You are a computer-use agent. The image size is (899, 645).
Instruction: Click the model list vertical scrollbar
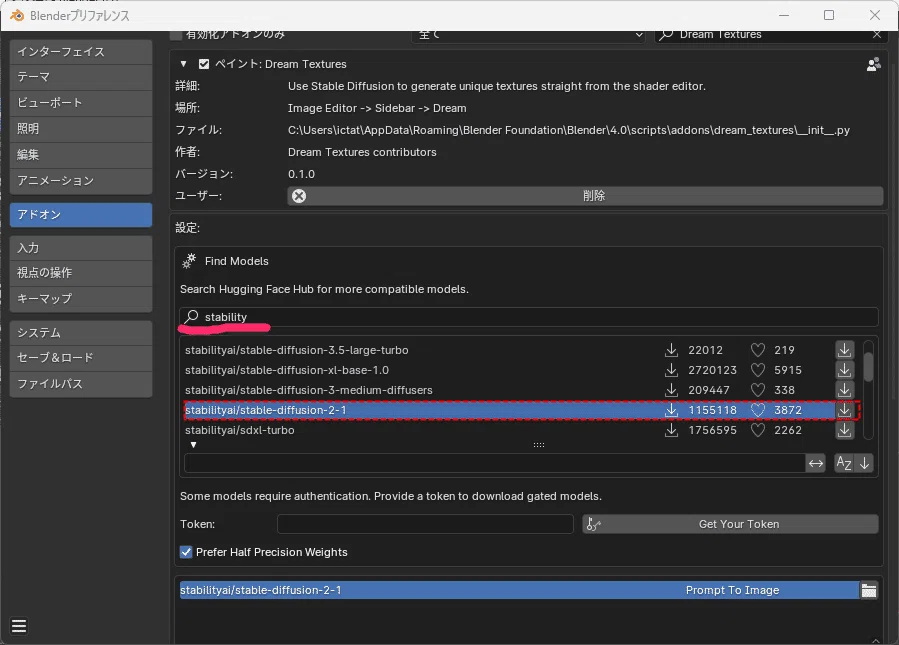coord(868,367)
